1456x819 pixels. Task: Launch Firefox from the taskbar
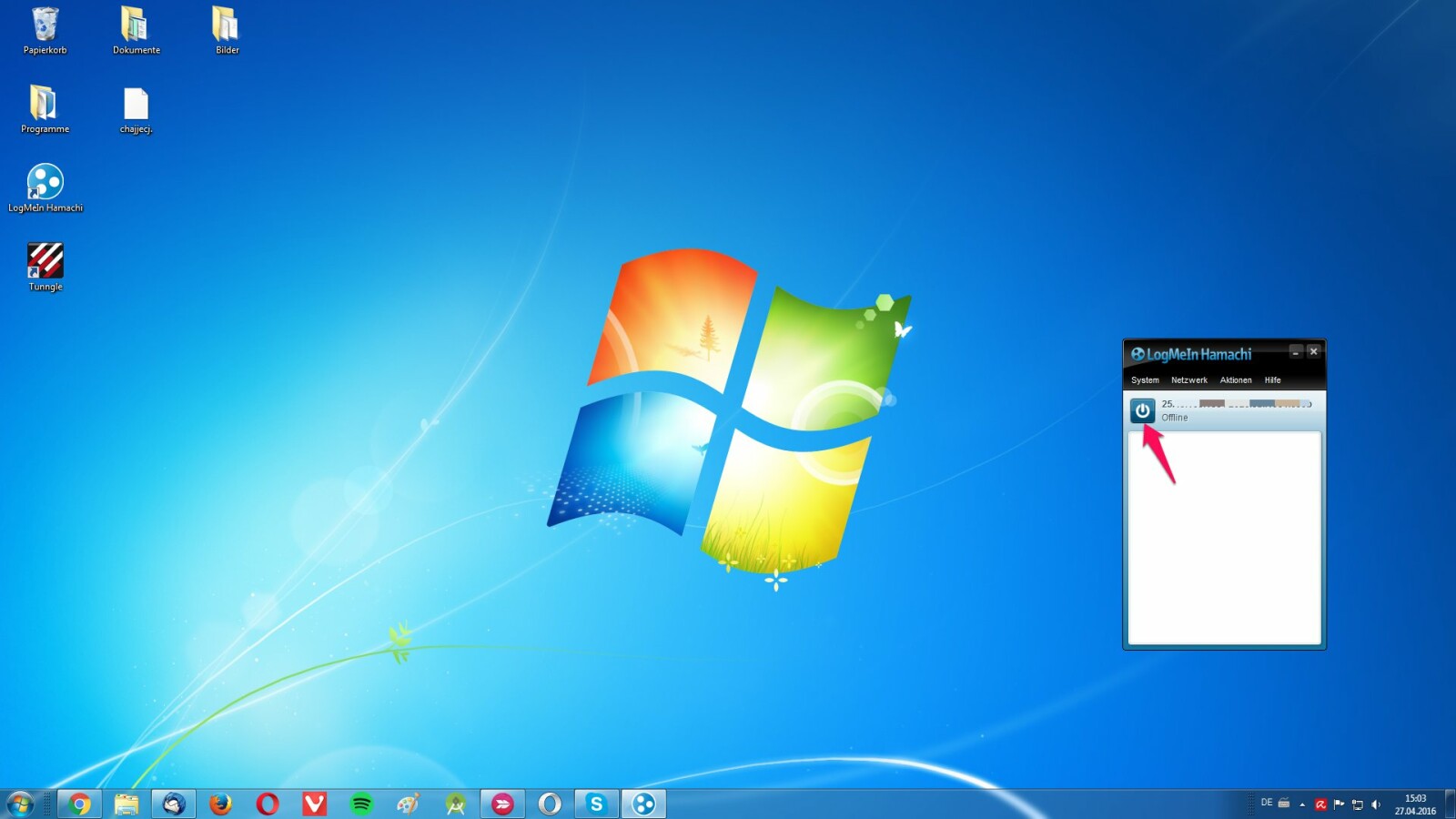(220, 804)
